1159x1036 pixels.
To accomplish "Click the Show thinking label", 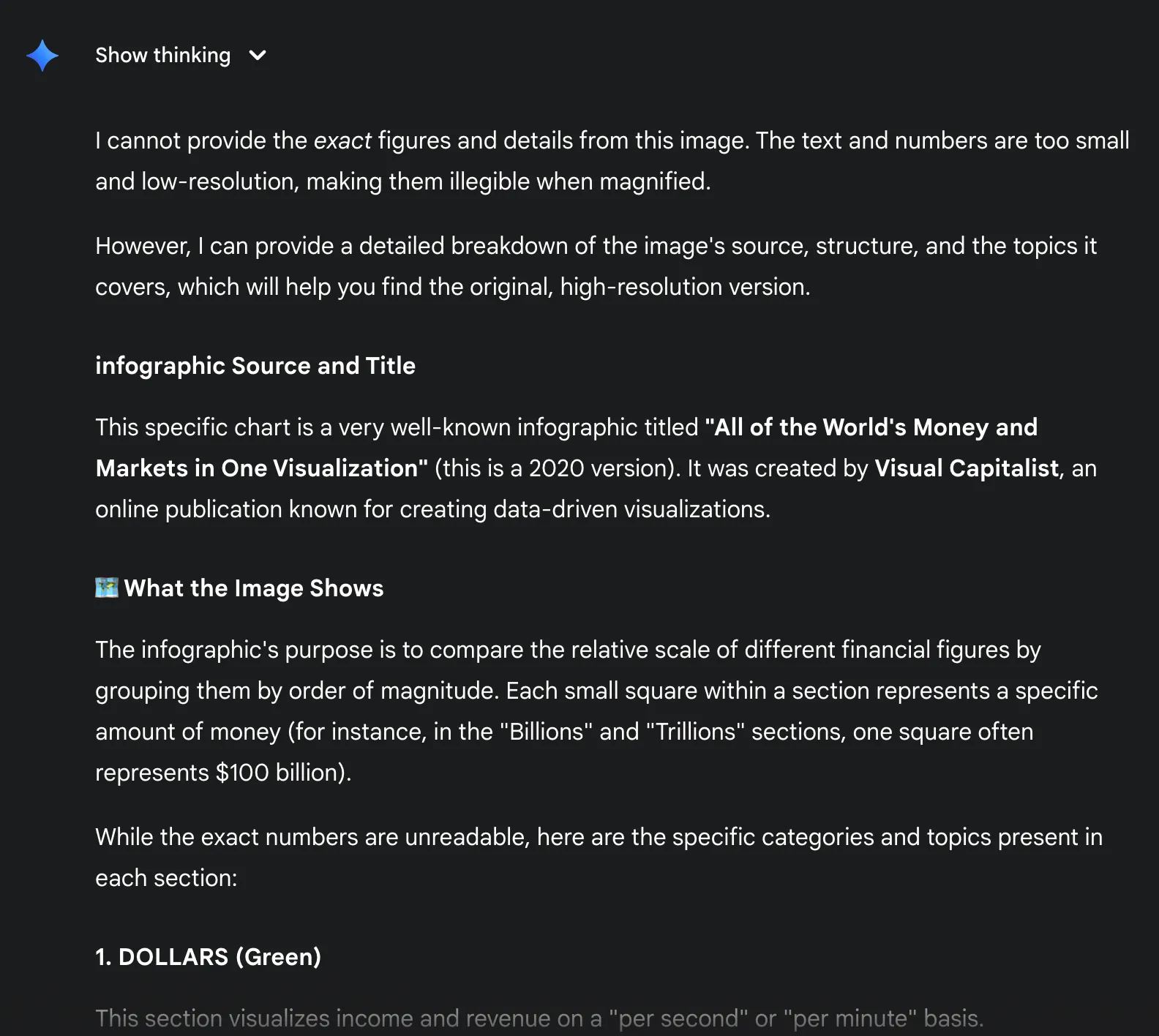I will coord(162,56).
